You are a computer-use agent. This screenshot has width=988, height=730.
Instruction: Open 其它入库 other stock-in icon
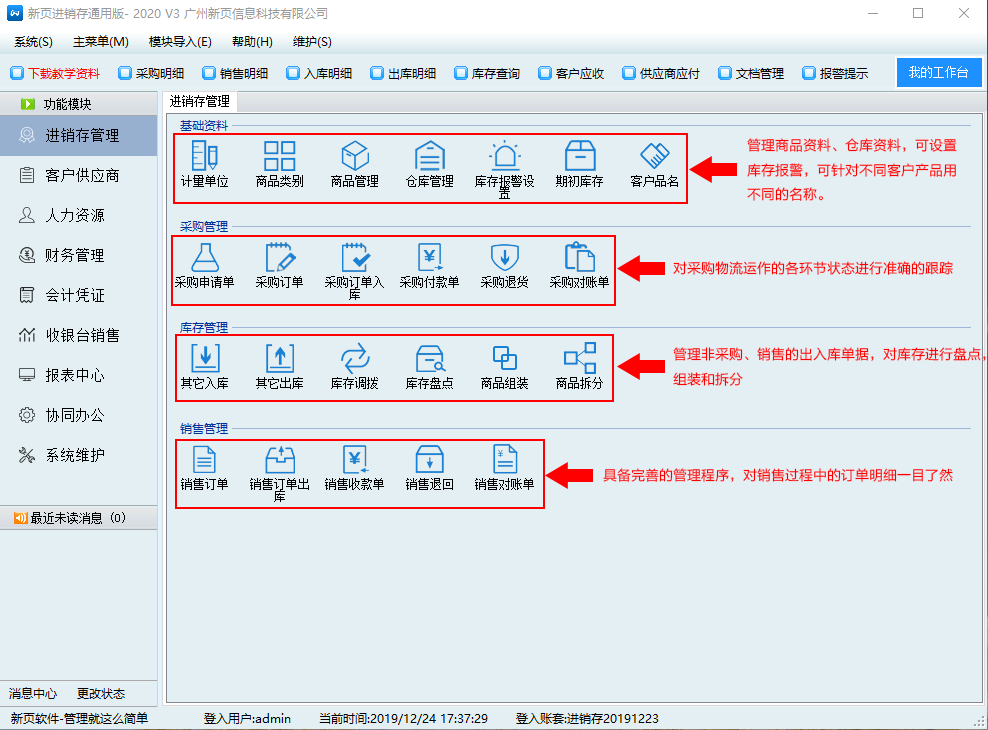(205, 367)
